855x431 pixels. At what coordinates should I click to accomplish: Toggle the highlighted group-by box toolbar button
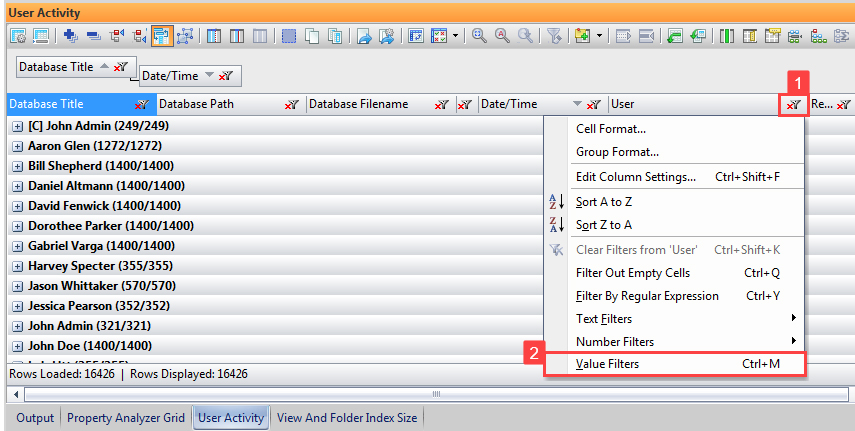(x=162, y=36)
